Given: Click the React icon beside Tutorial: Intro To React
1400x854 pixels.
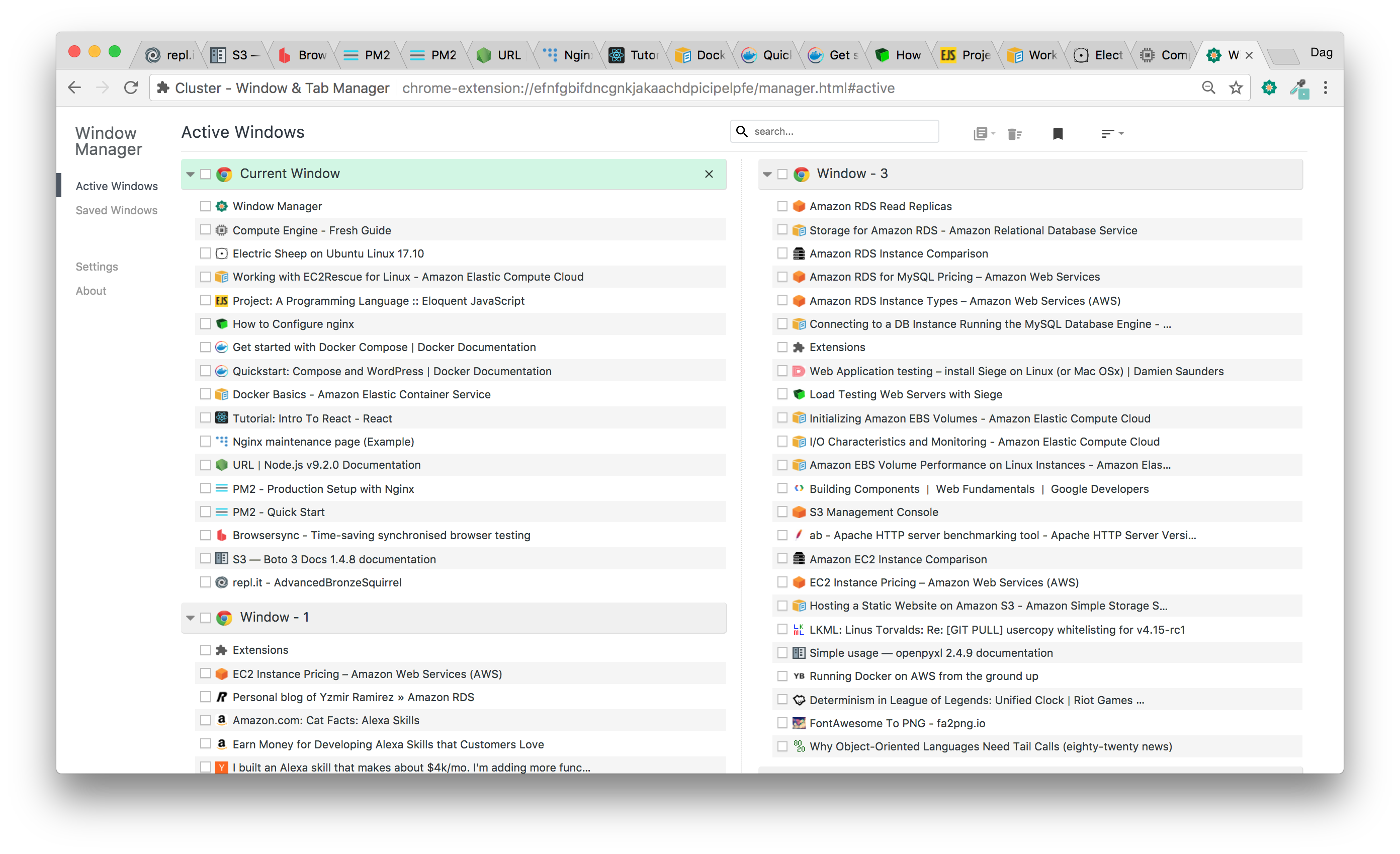Looking at the screenshot, I should pos(222,418).
